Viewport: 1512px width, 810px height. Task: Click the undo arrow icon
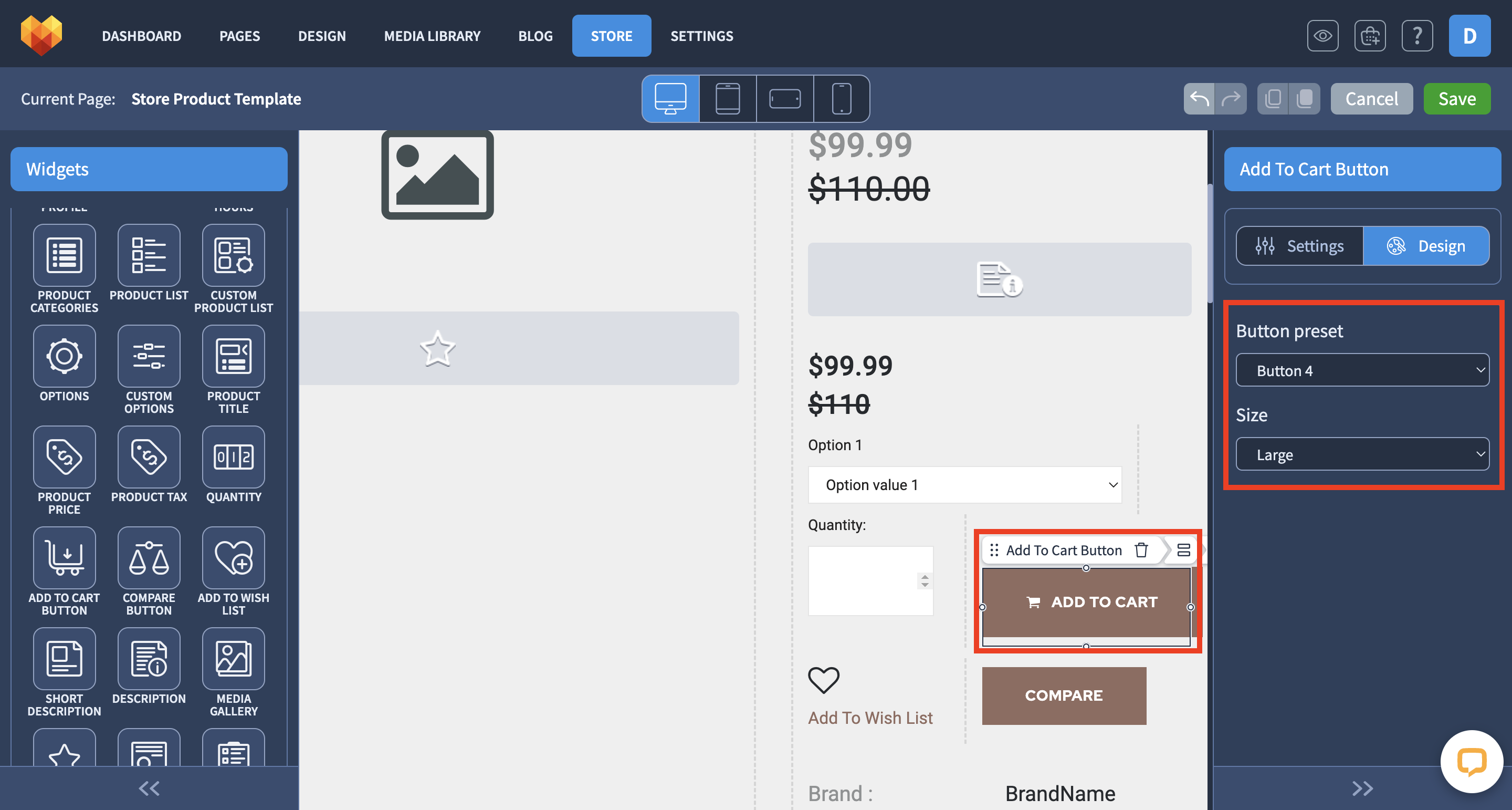tap(1199, 99)
